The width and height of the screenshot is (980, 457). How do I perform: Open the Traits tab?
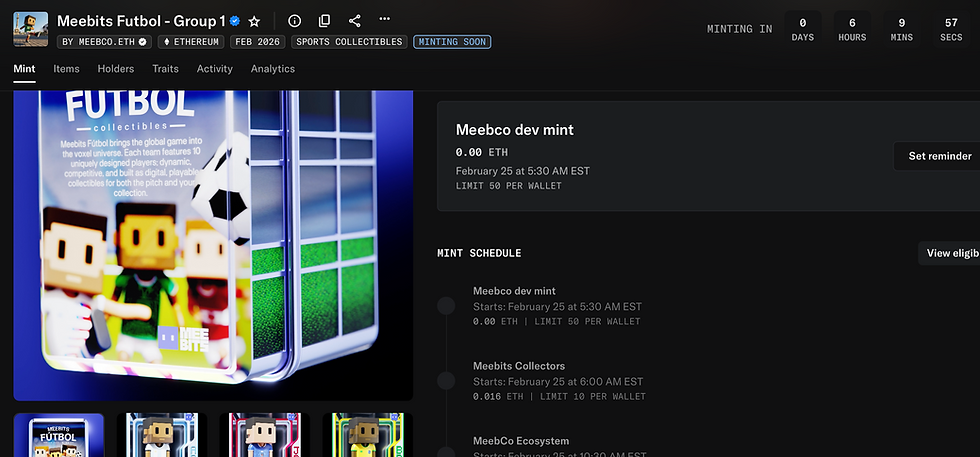[166, 69]
